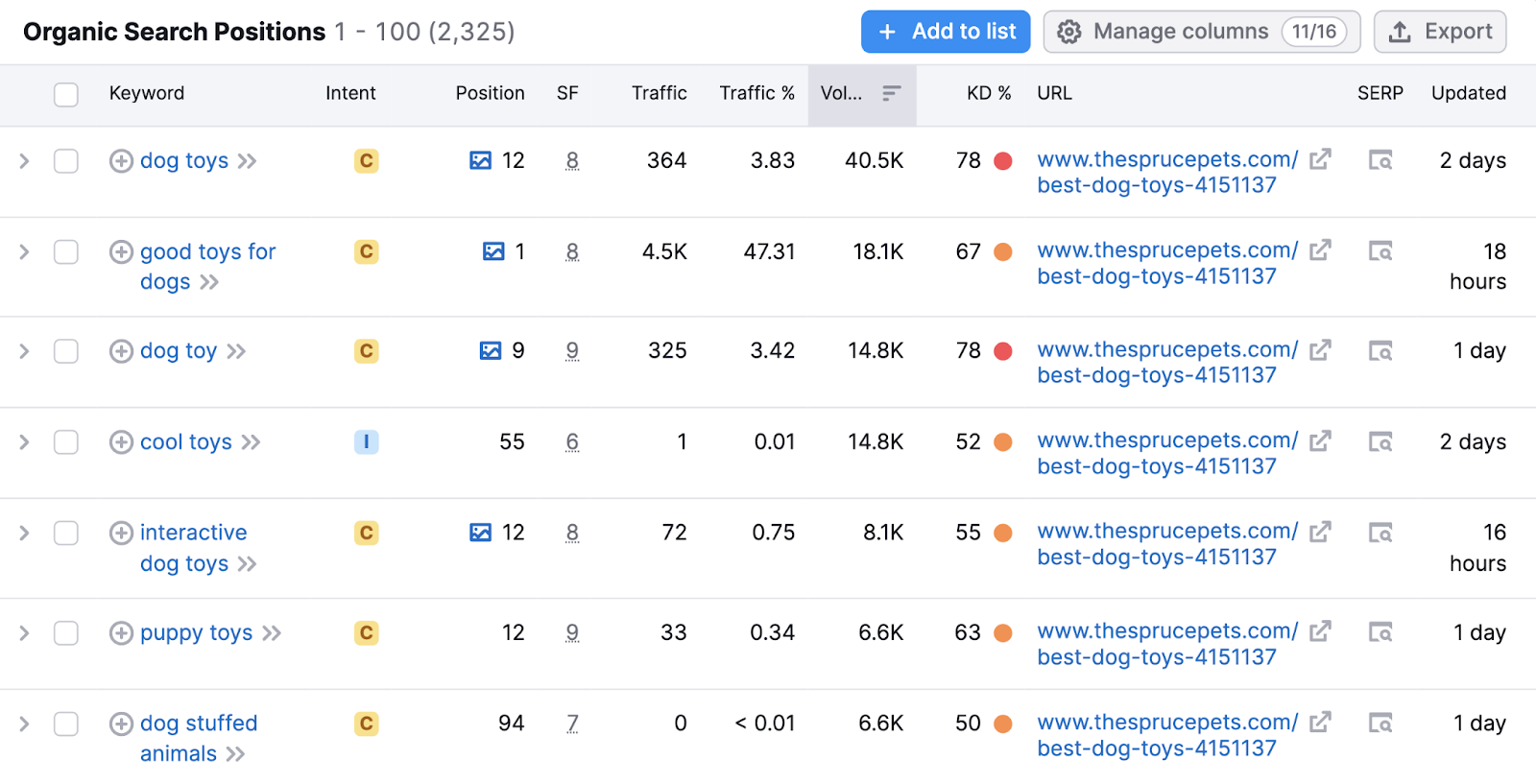Open the Manage columns settings
This screenshot has height=784, width=1536.
[1201, 32]
